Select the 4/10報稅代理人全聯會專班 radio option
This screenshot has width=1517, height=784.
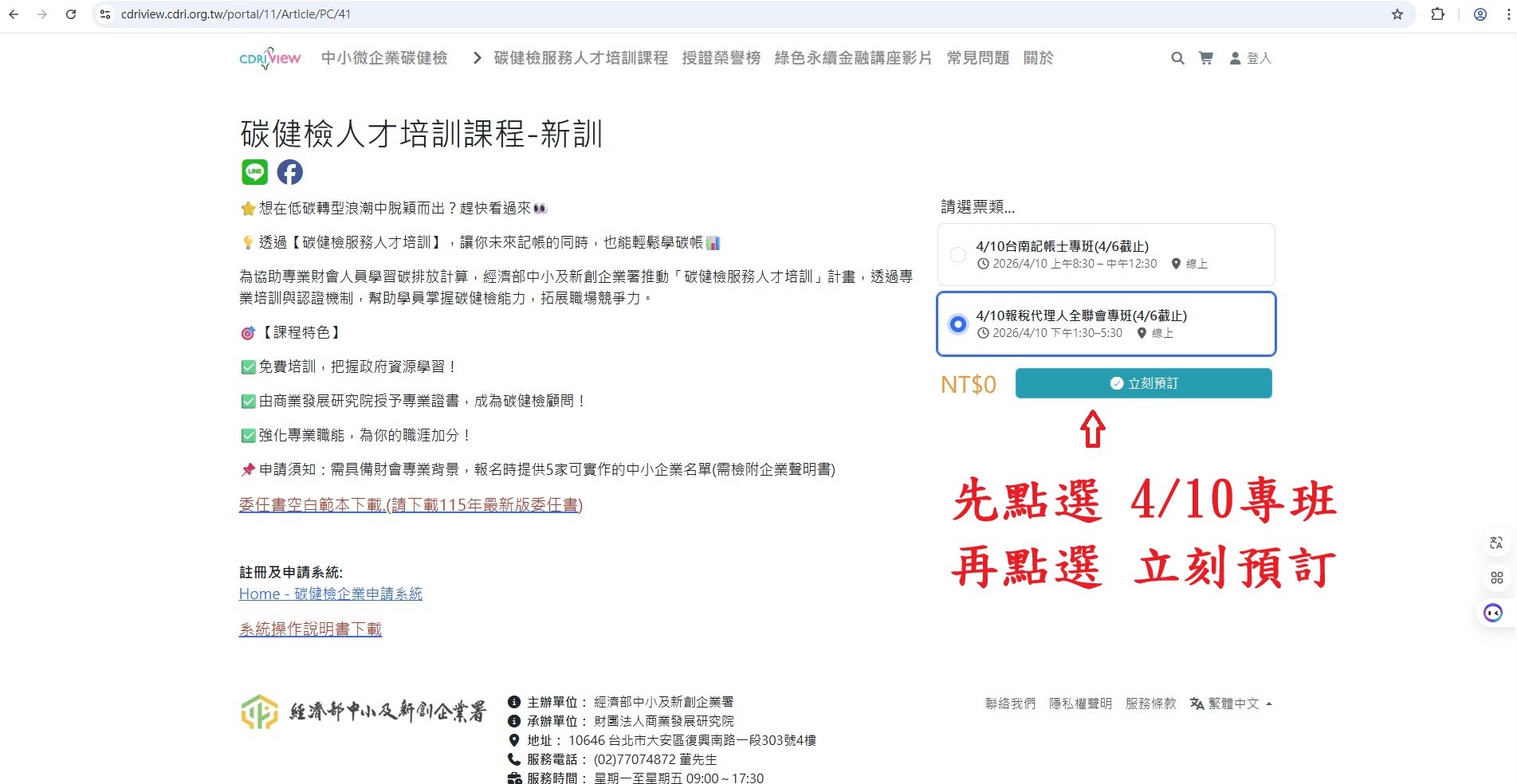pyautogui.click(x=958, y=324)
